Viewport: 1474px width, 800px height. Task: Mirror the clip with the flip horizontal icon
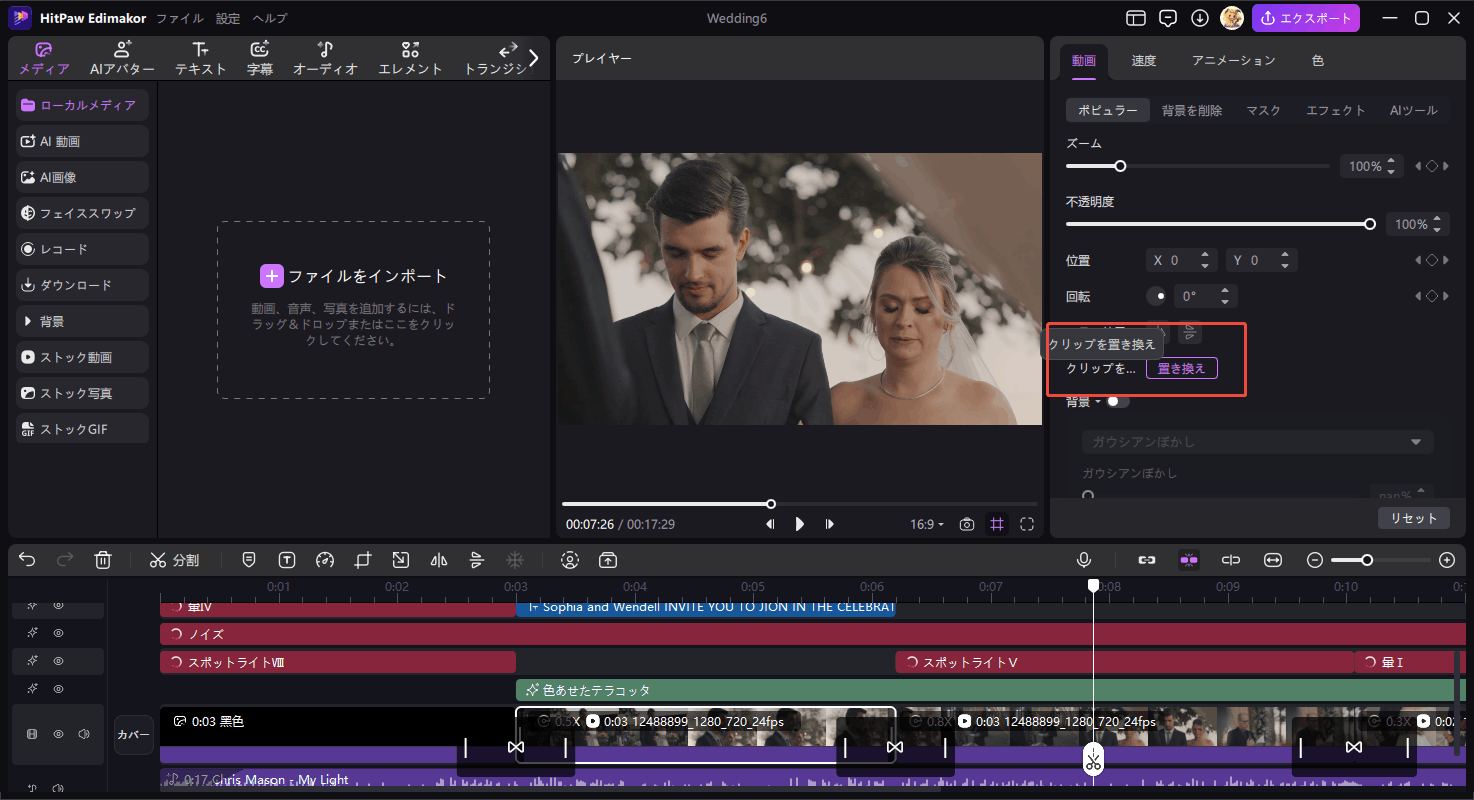point(438,560)
